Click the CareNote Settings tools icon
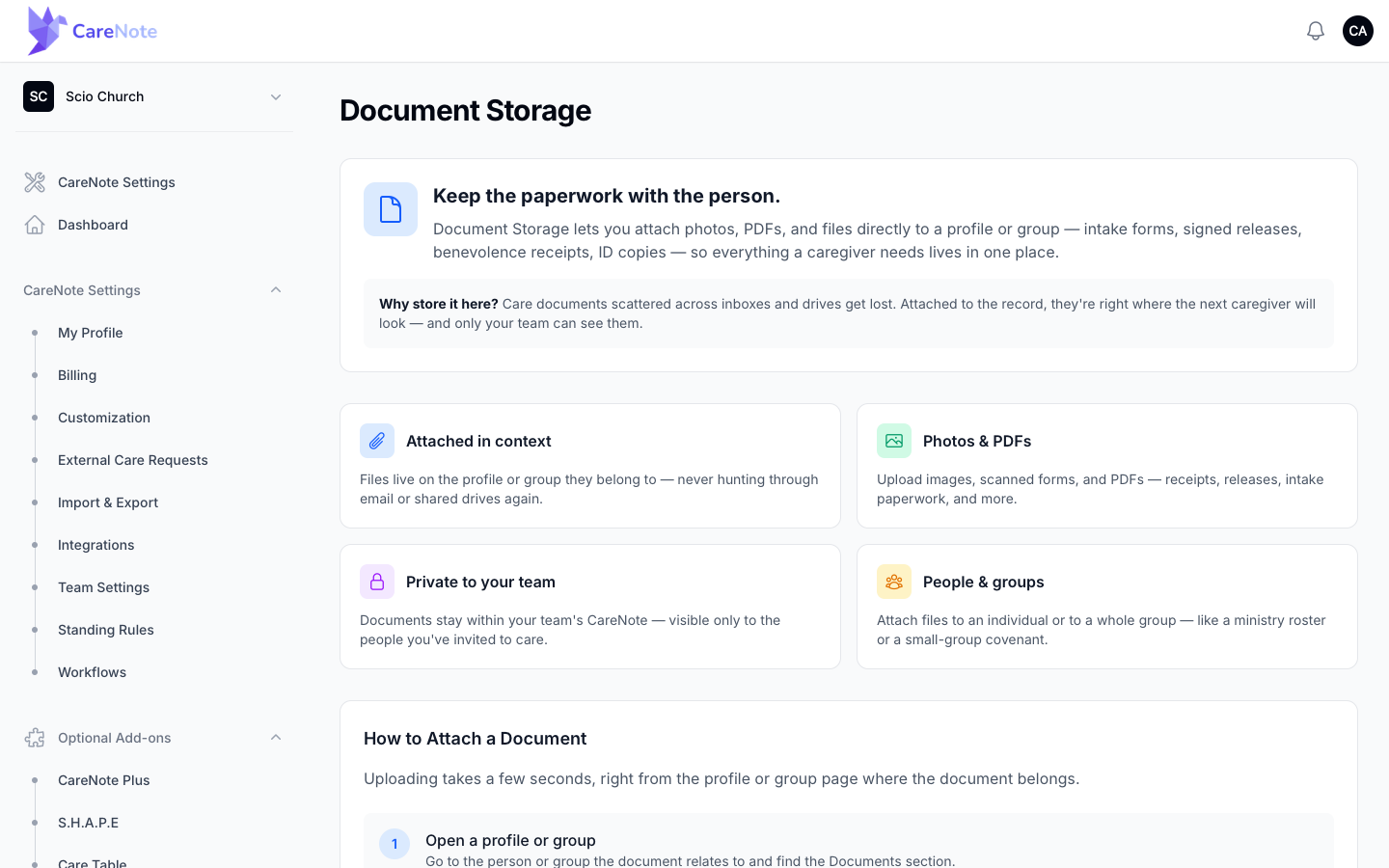 tap(35, 182)
